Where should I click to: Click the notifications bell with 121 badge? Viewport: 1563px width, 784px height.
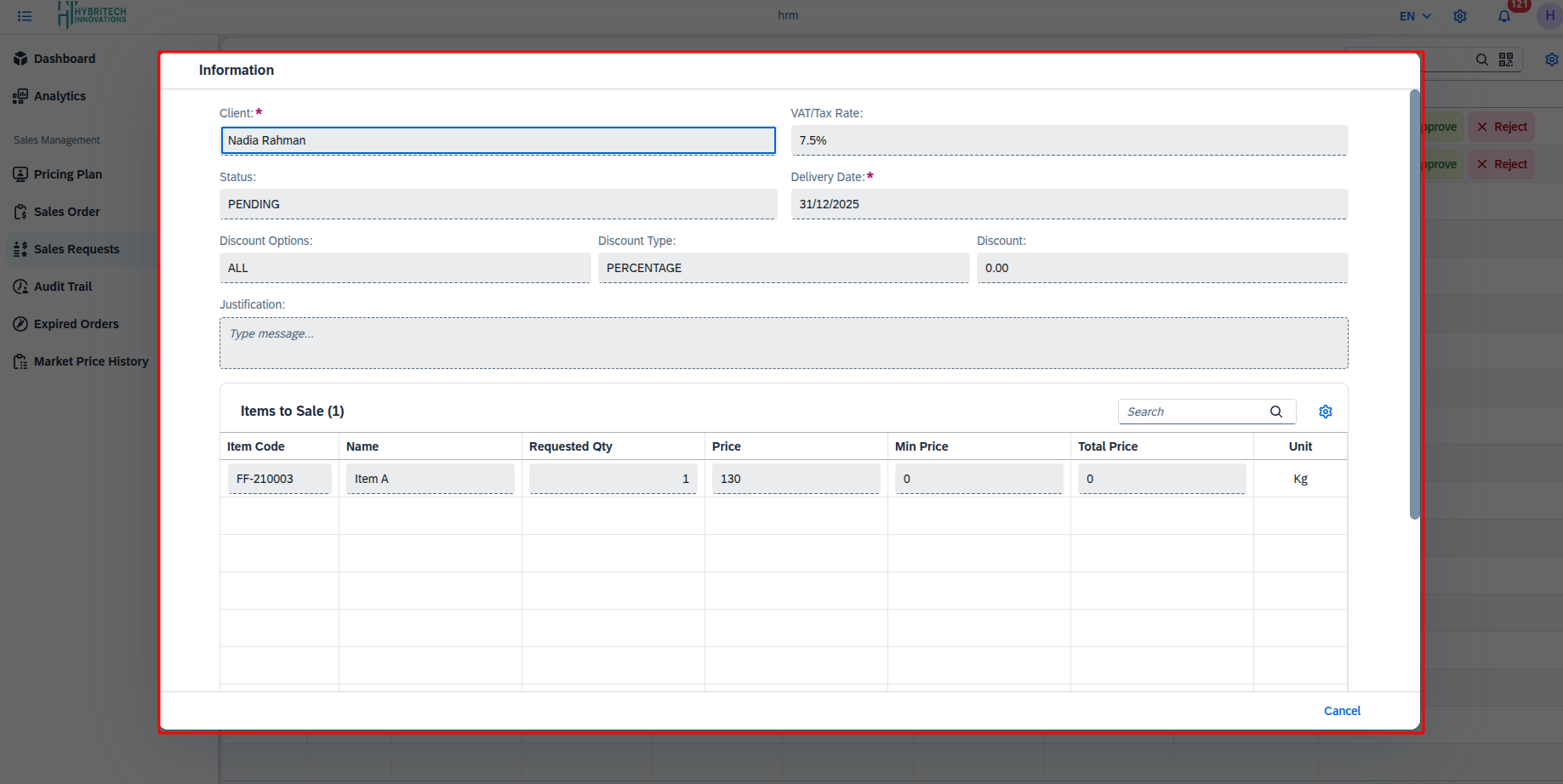click(1504, 15)
